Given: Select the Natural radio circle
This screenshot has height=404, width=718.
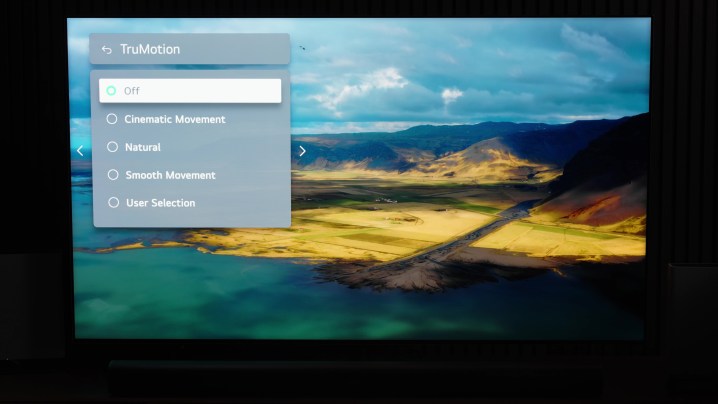Looking at the screenshot, I should point(112,147).
